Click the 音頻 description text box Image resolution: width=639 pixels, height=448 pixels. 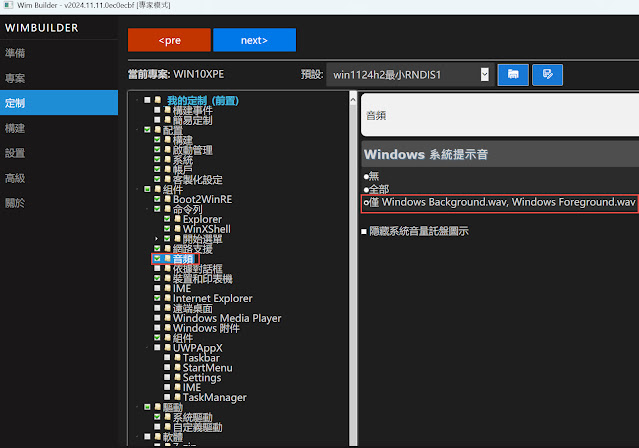pyautogui.click(x=500, y=115)
